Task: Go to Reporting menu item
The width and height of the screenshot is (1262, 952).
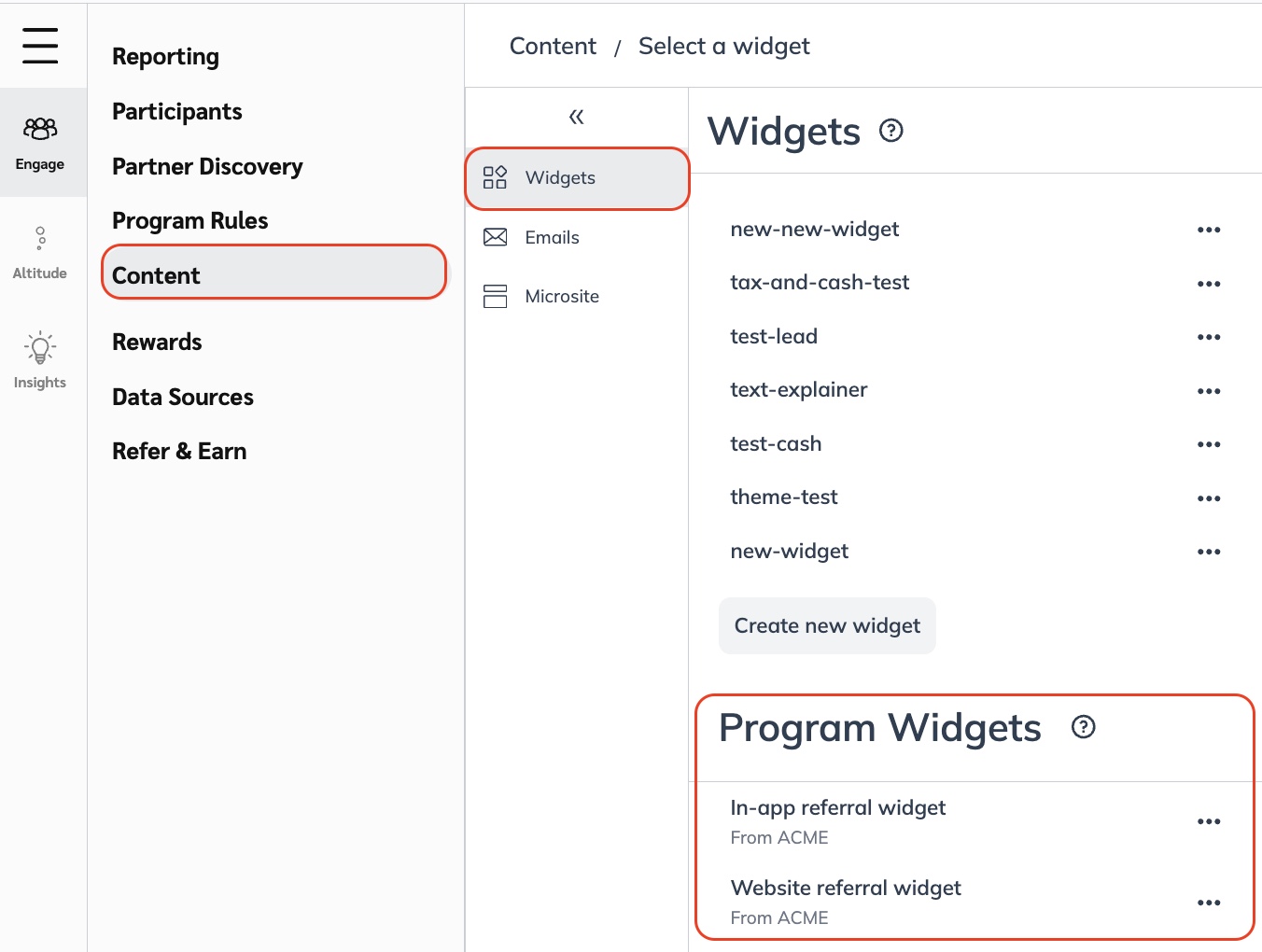Action: coord(165,57)
